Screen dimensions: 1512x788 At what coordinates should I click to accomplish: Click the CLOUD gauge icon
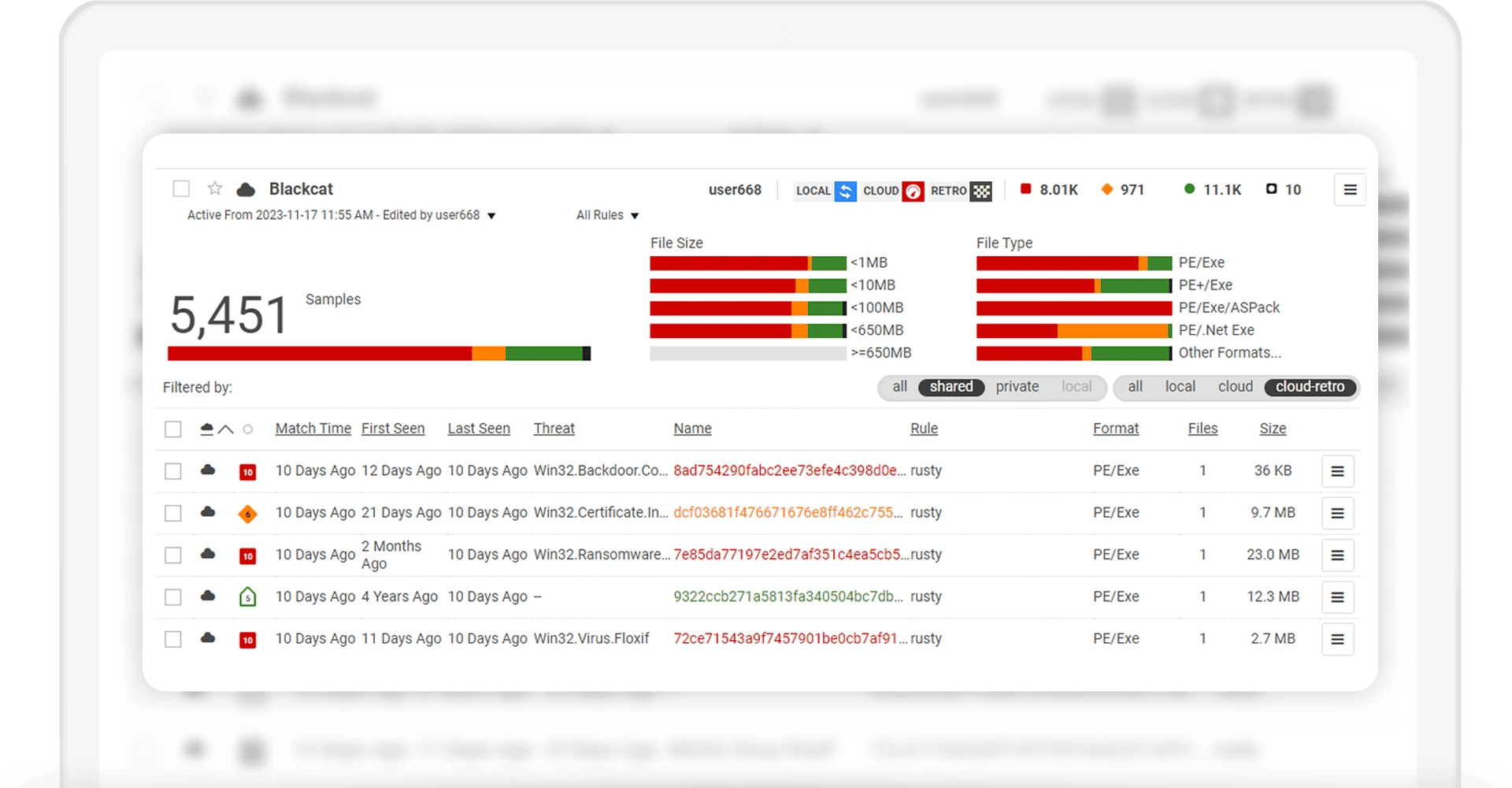[x=913, y=191]
